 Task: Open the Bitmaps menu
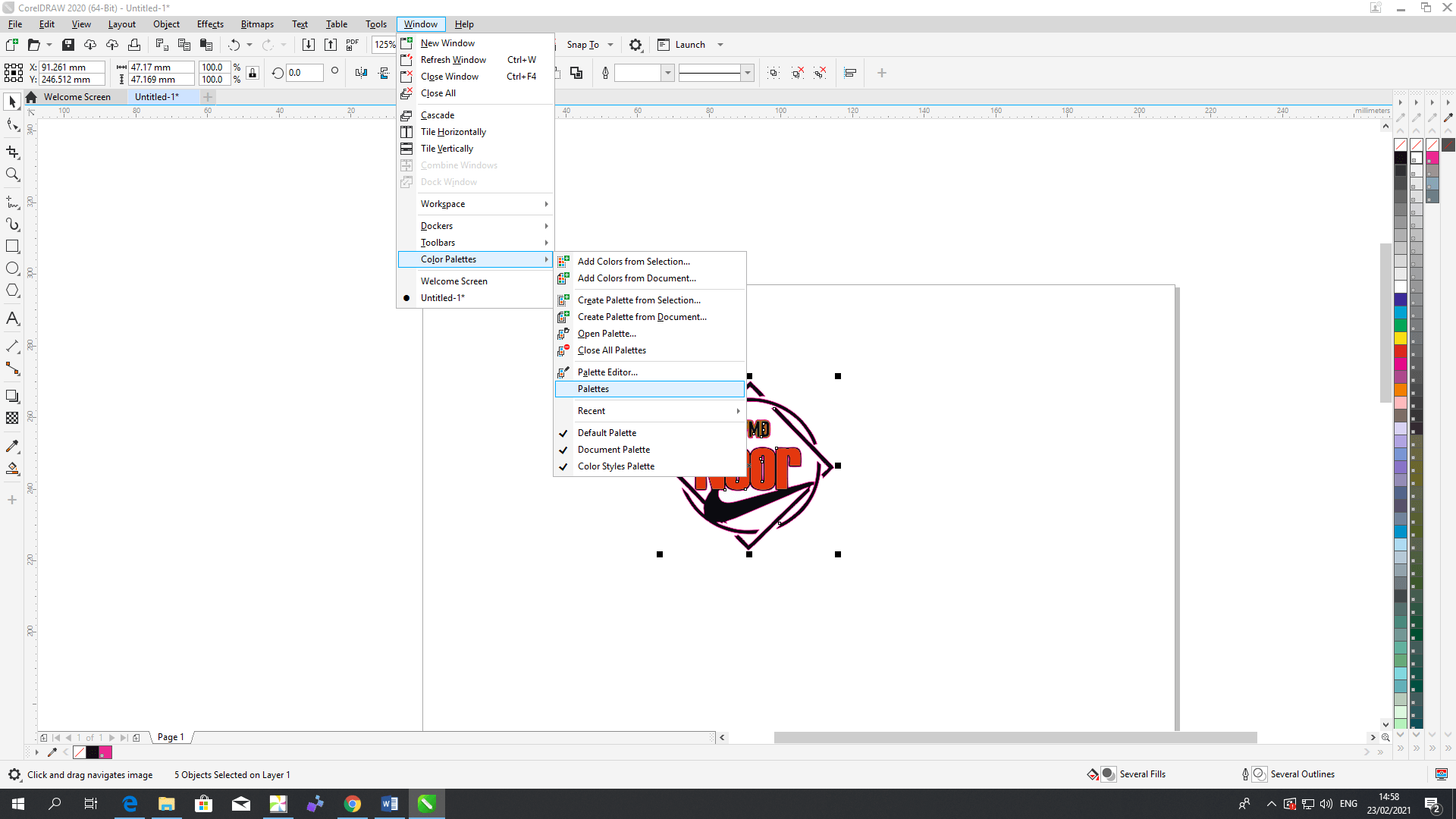[x=257, y=24]
